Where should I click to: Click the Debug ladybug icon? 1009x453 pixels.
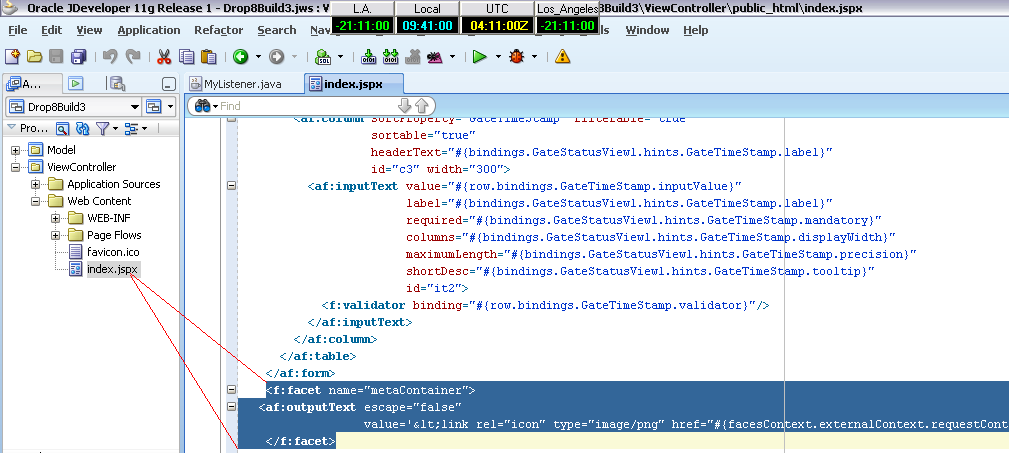tap(517, 56)
